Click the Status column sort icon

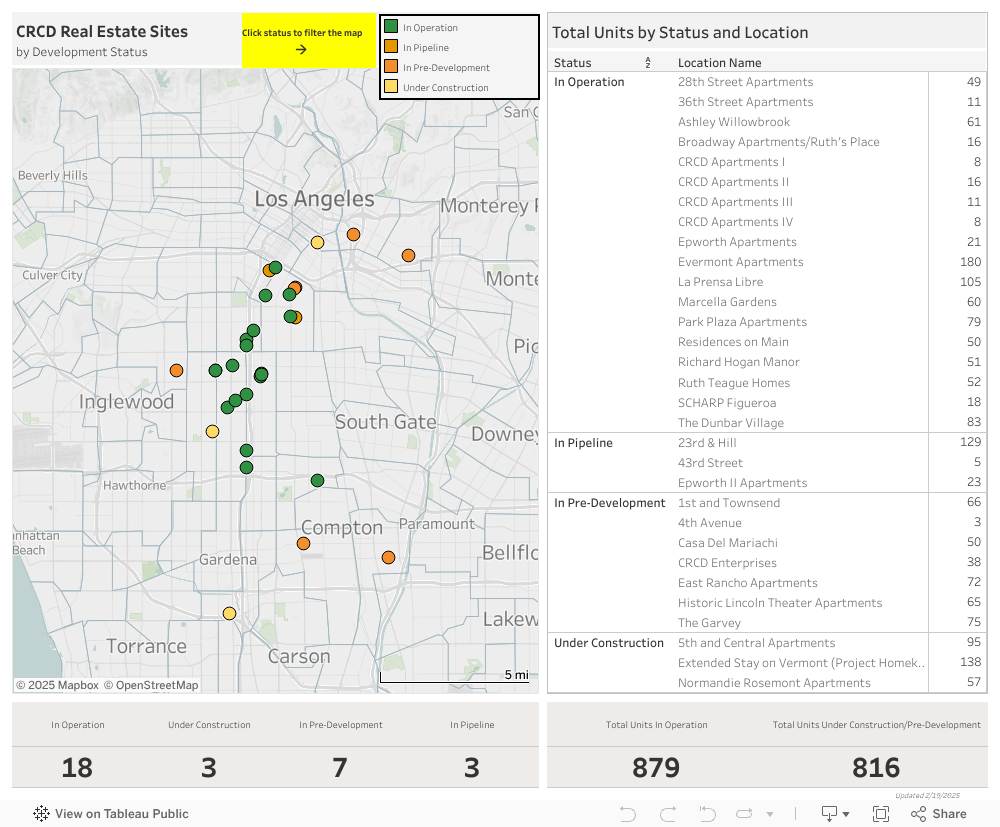point(648,63)
